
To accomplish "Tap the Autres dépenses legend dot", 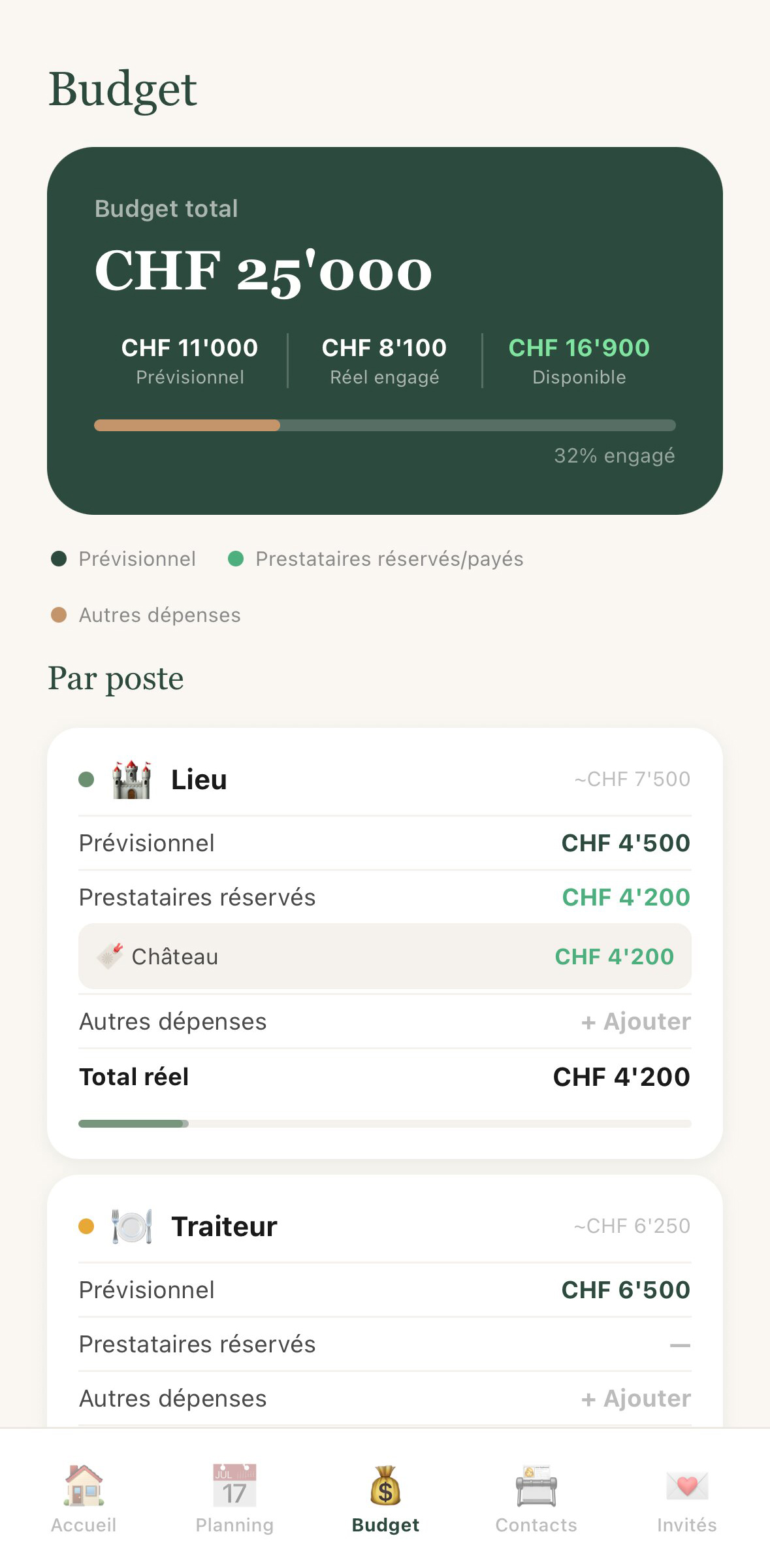I will click(59, 615).
